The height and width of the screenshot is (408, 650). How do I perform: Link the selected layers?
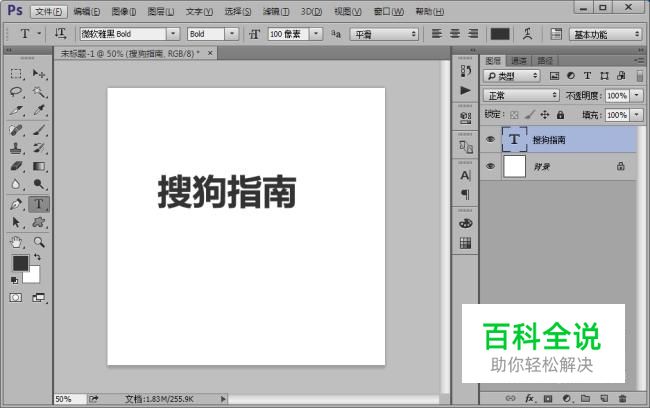[510, 398]
